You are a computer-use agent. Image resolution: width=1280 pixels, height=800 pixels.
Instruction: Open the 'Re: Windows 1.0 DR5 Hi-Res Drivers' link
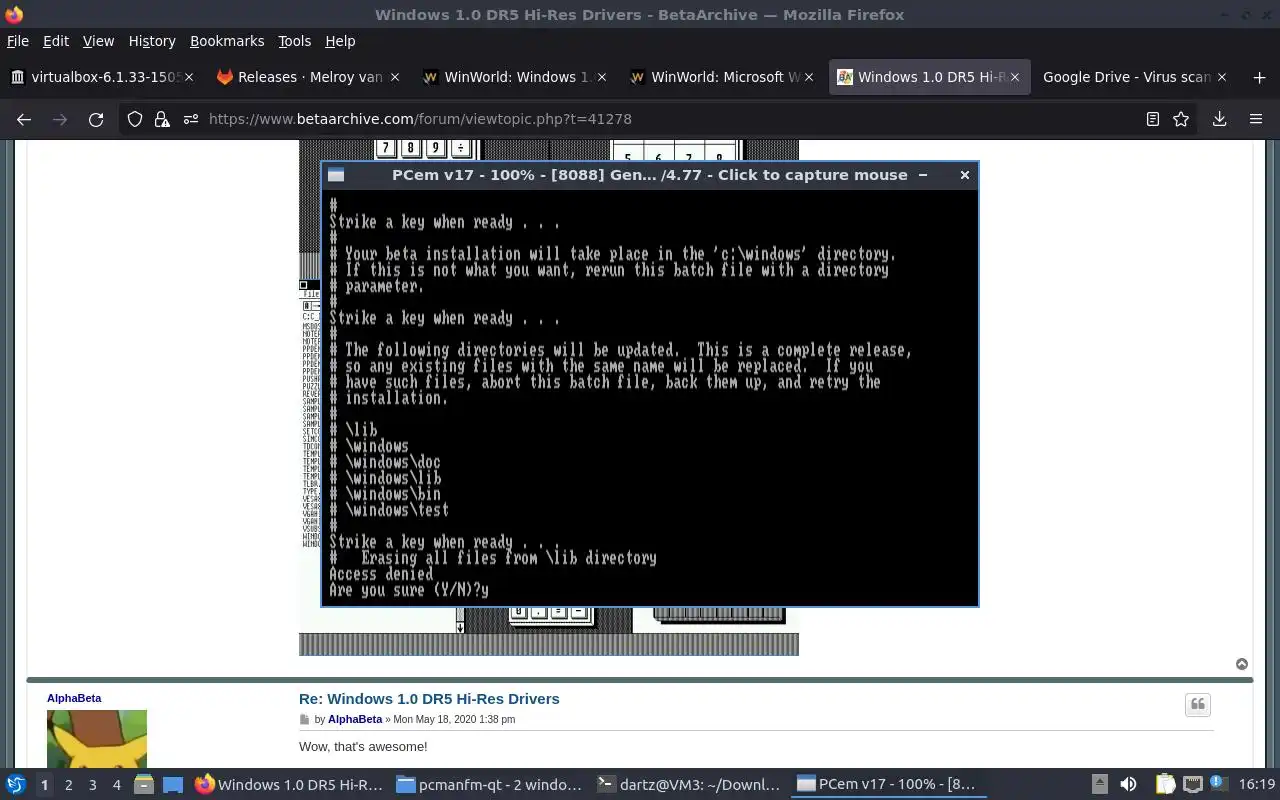tap(429, 699)
